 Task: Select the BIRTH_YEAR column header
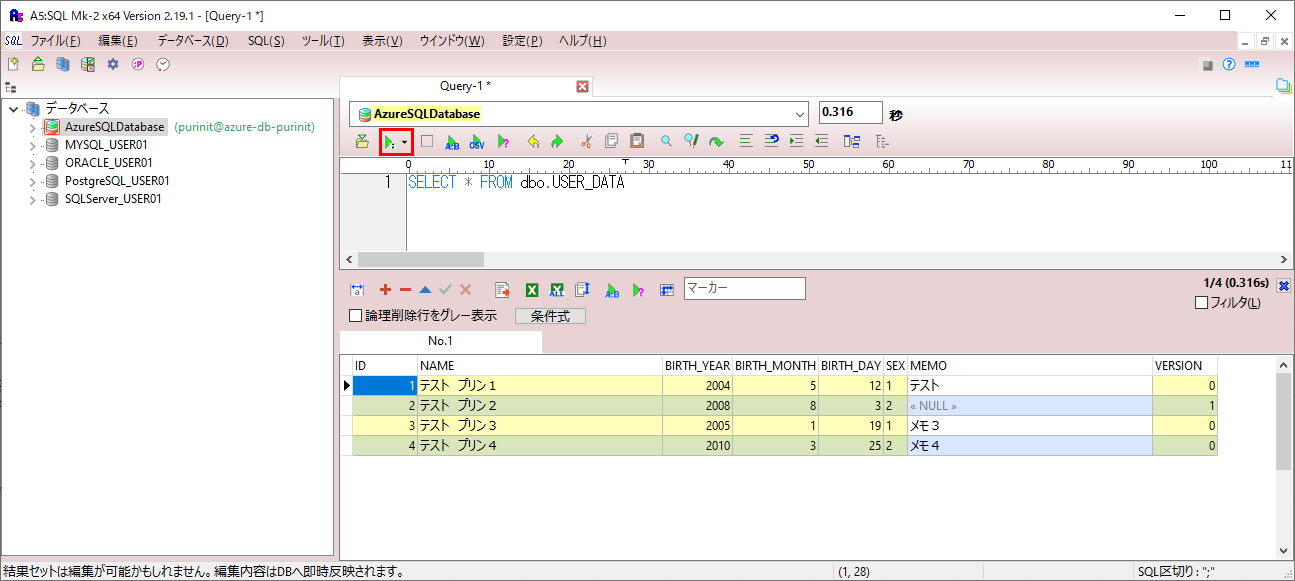coord(697,366)
